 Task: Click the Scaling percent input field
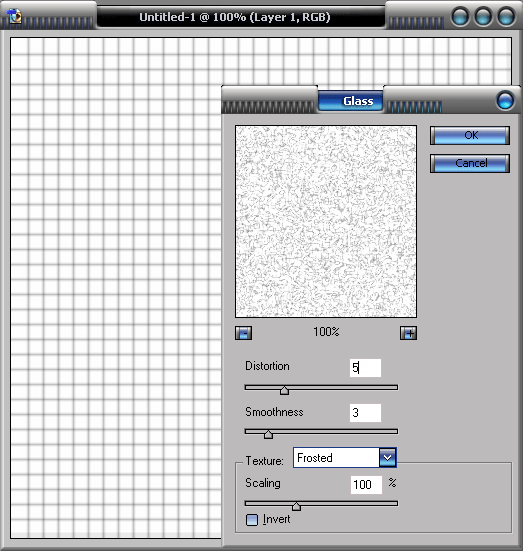[366, 485]
